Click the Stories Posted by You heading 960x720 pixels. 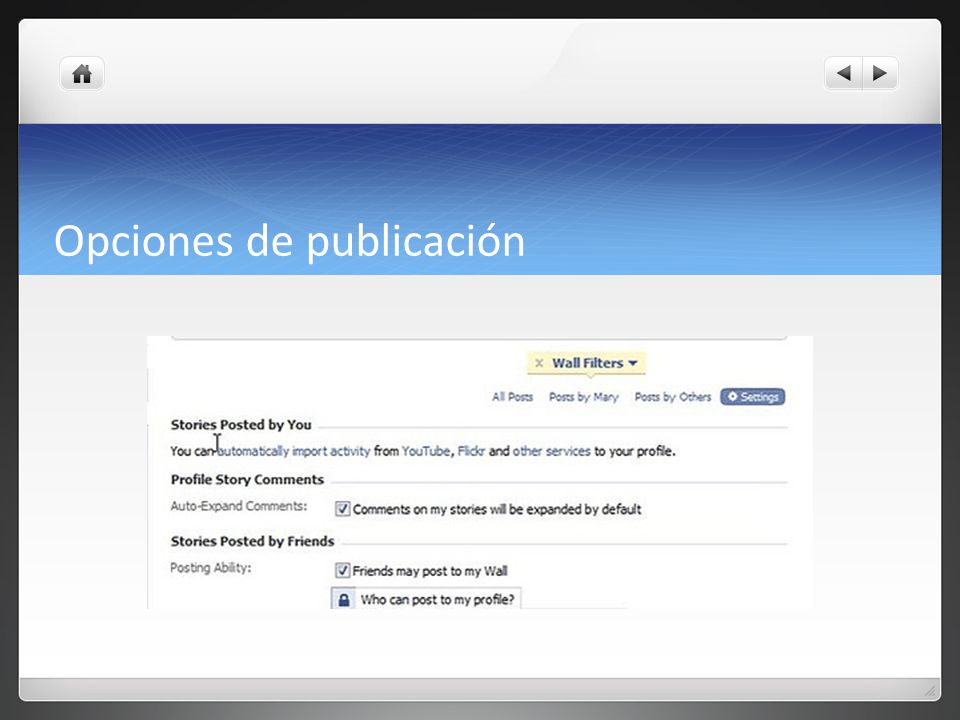coord(241,424)
